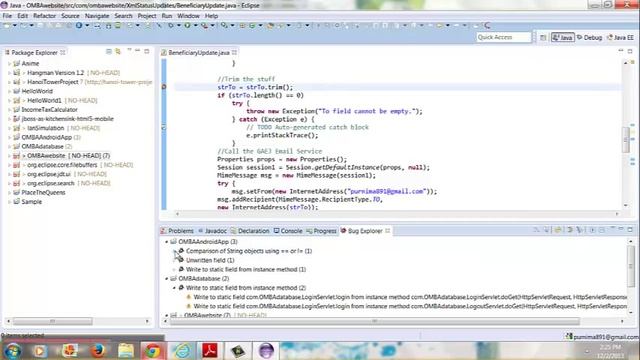Image resolution: width=640 pixels, height=360 pixels.
Task: Expand the Anime project
Action: 9,64
